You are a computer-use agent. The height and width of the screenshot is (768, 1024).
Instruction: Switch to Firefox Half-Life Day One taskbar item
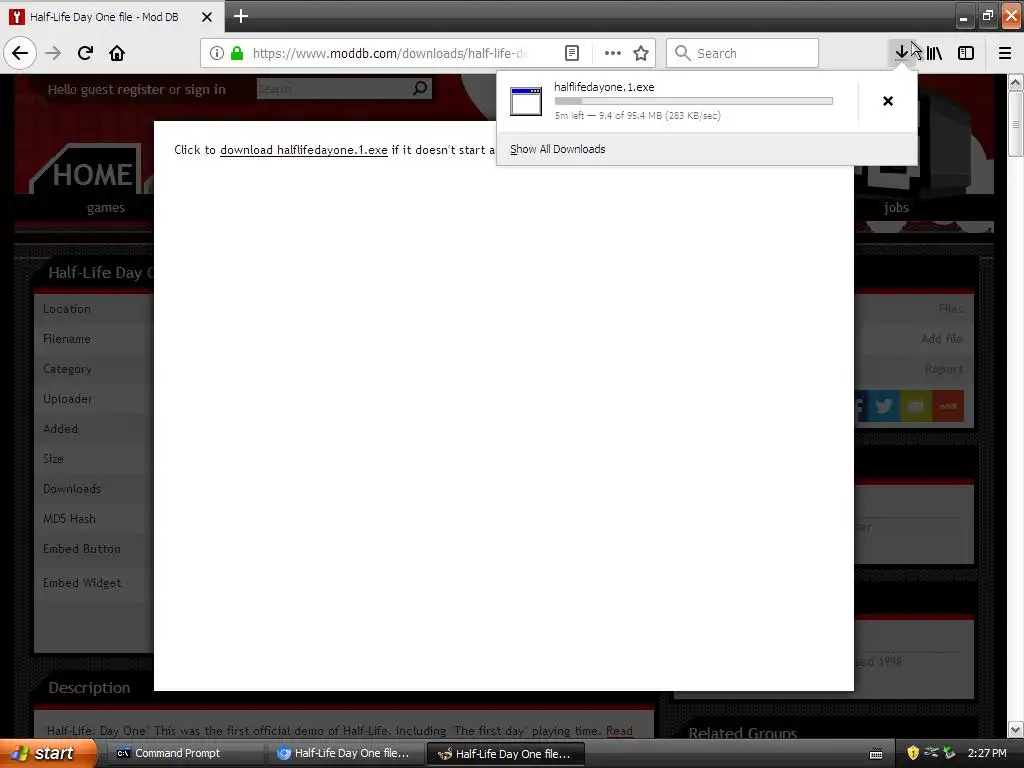tap(505, 753)
